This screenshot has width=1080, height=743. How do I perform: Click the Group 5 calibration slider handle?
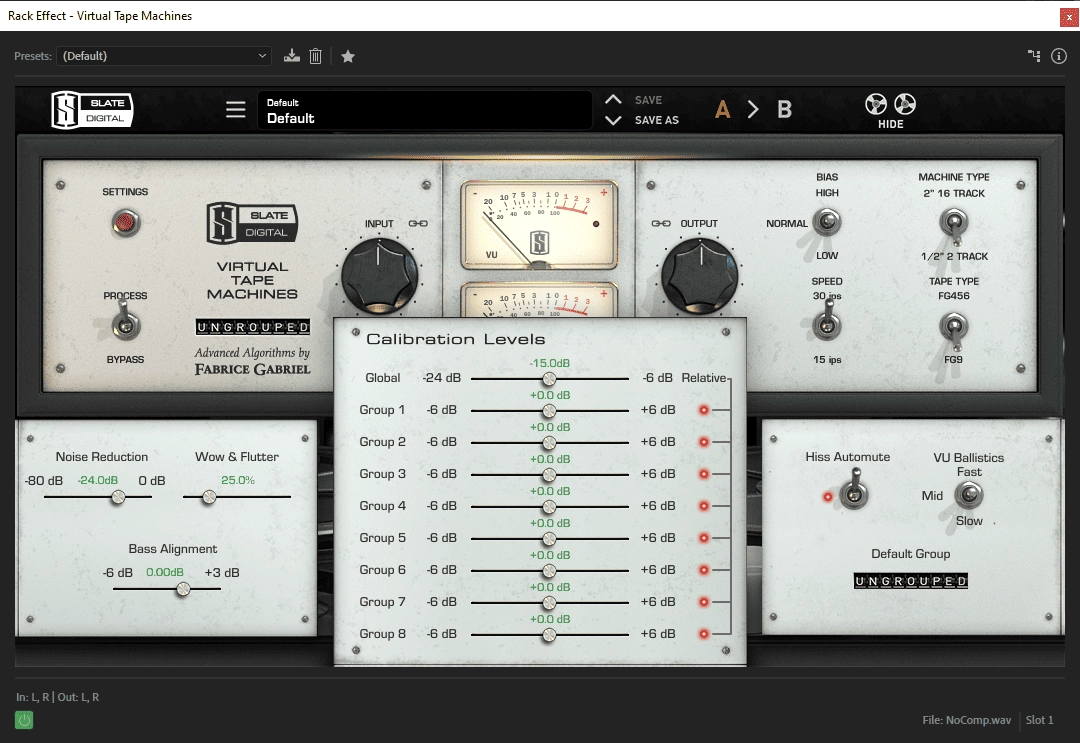(x=549, y=538)
